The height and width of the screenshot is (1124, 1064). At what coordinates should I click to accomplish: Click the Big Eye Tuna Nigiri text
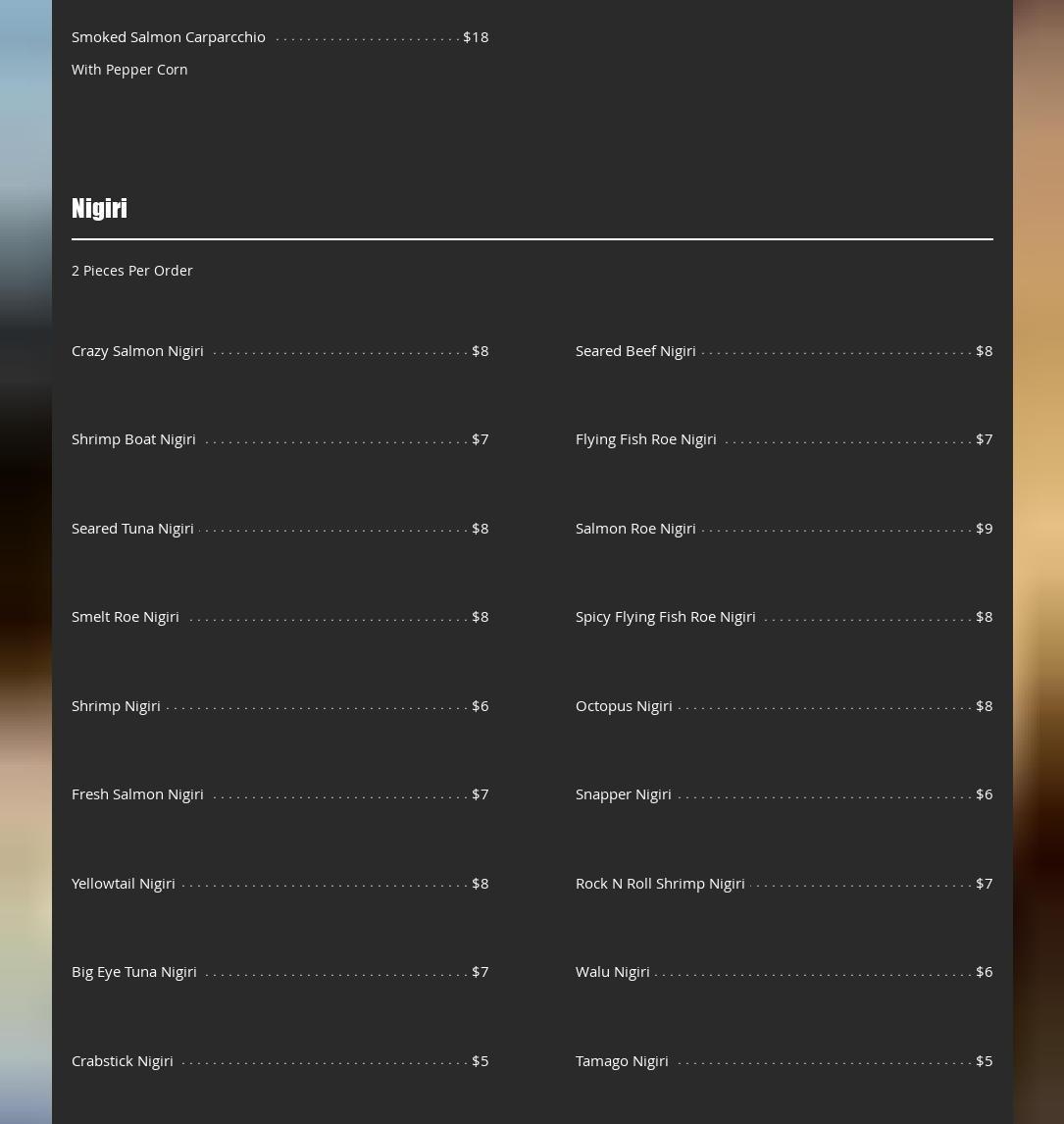[x=134, y=972]
